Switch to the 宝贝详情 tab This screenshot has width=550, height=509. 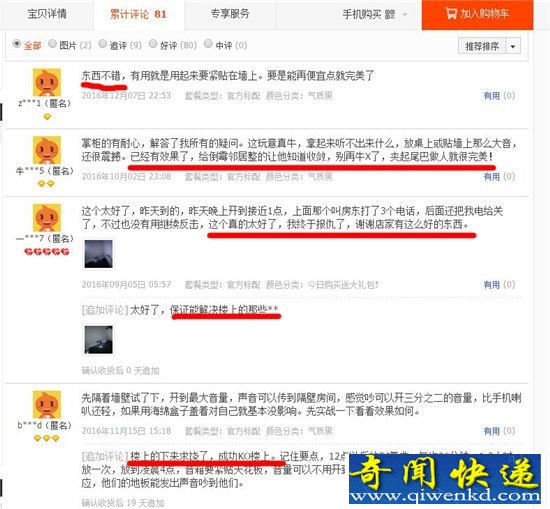pyautogui.click(x=47, y=14)
